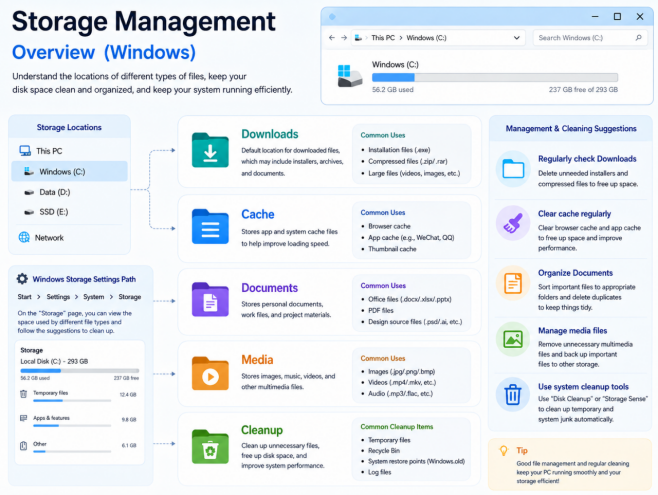Click the Cleanup heading
This screenshot has height=495, width=658.
pos(262,430)
